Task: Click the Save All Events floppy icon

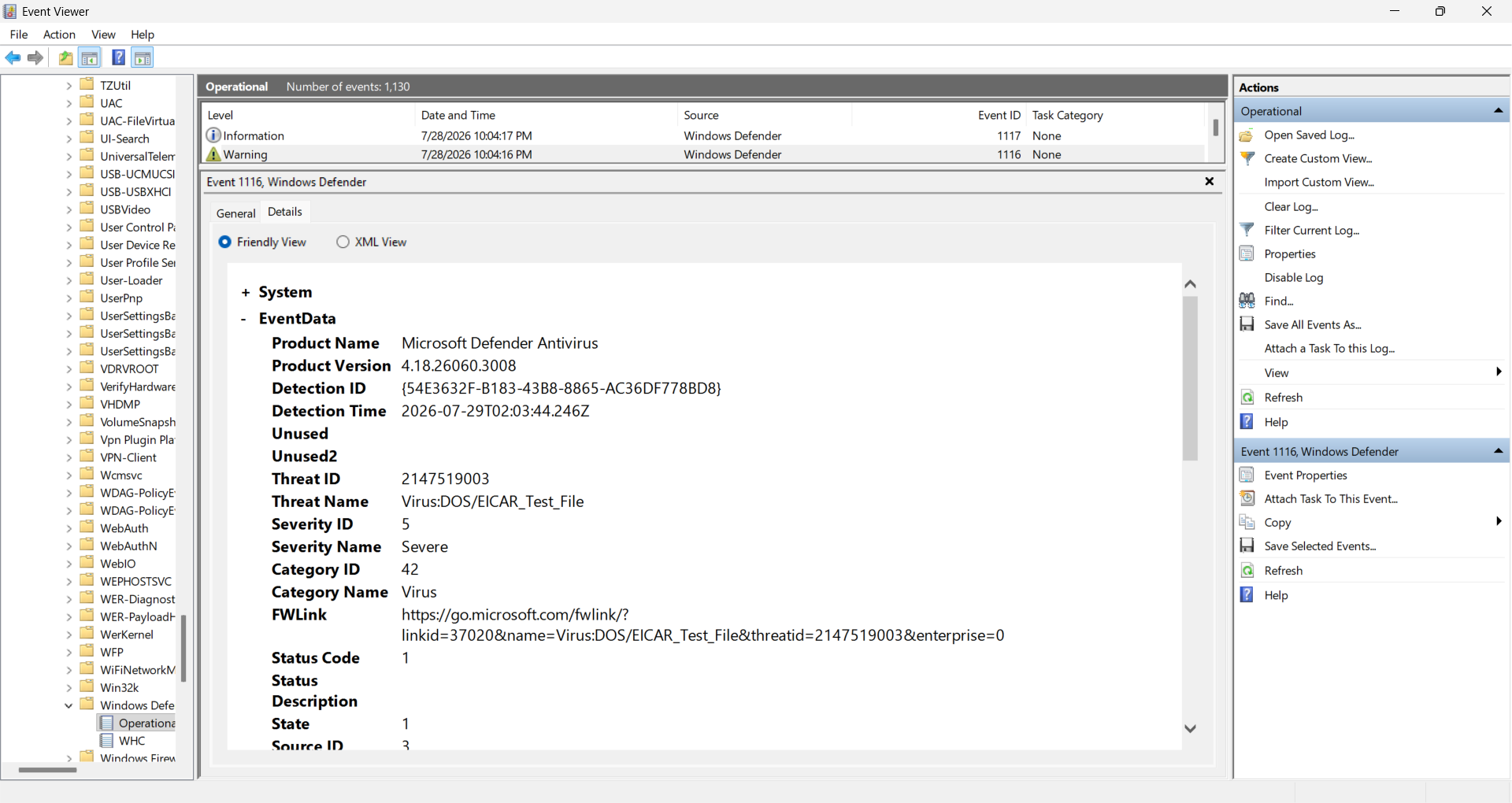Action: [x=1247, y=324]
